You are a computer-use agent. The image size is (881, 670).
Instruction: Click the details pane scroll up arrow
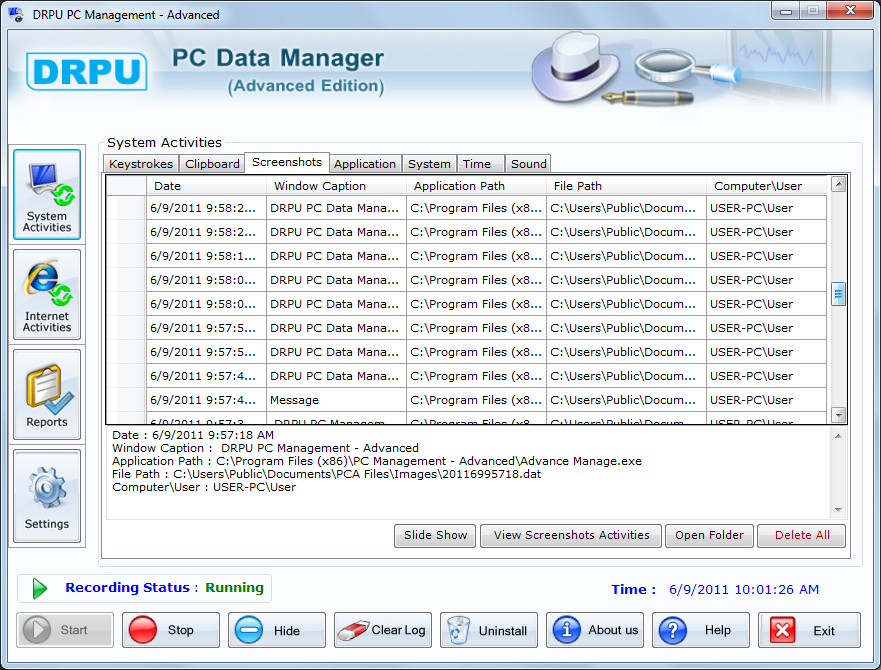coord(838,436)
